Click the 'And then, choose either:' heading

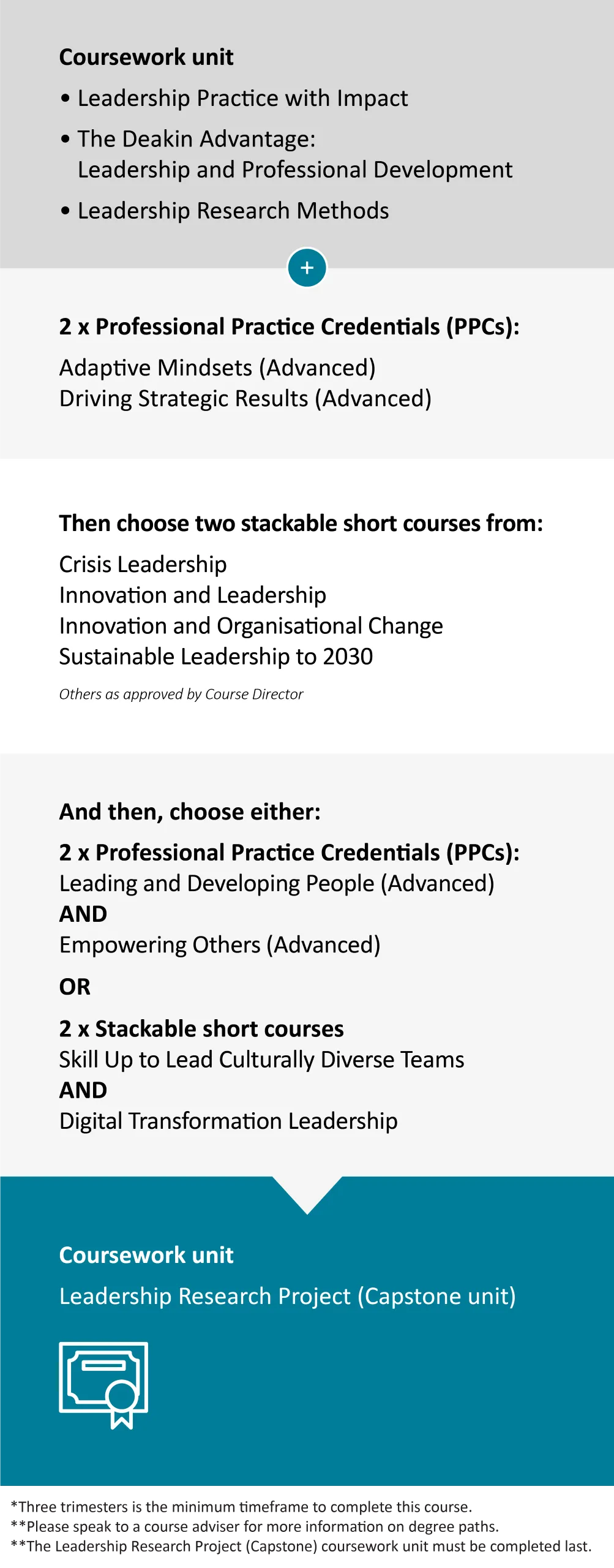click(190, 812)
